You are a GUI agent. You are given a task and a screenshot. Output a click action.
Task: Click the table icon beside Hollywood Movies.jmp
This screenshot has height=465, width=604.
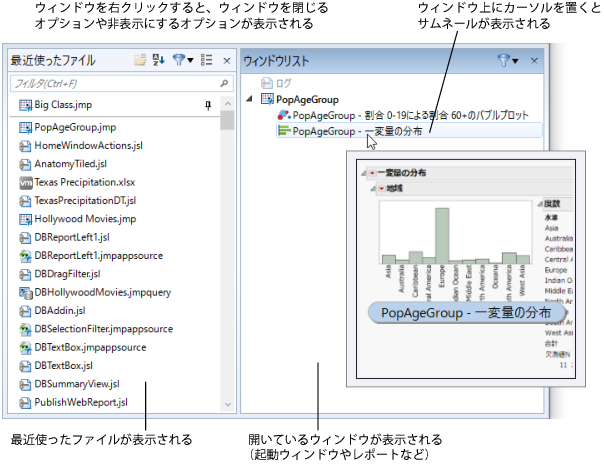coord(25,219)
